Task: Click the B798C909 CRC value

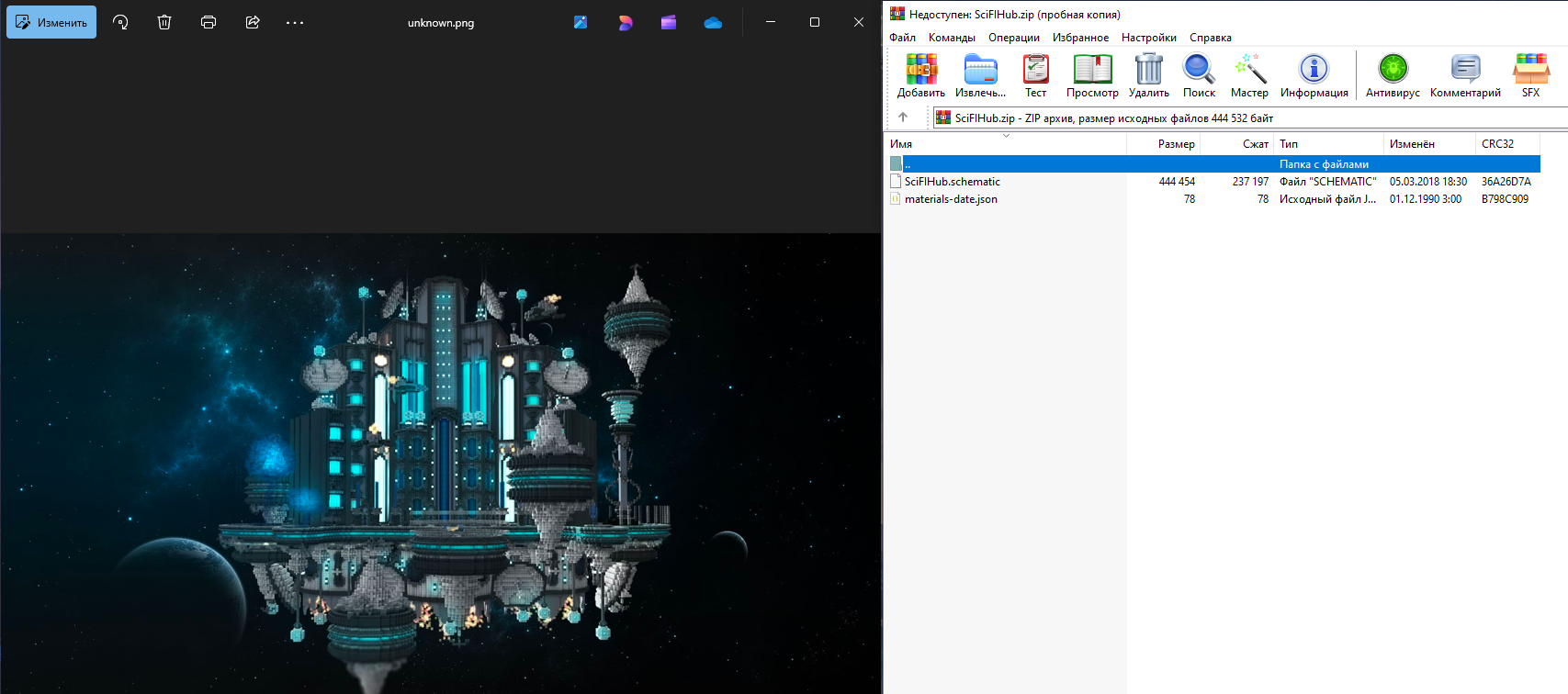Action: tap(1505, 199)
